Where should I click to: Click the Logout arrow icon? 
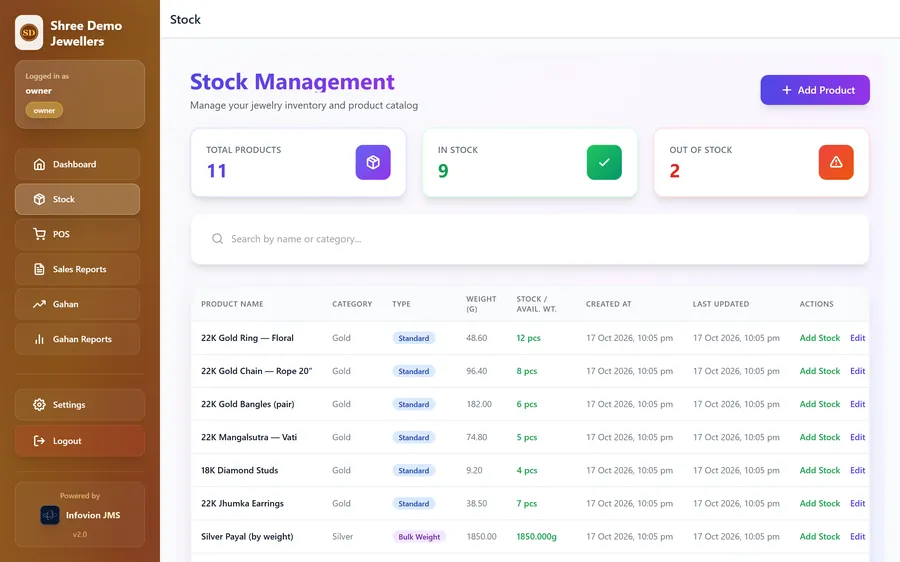coord(39,441)
